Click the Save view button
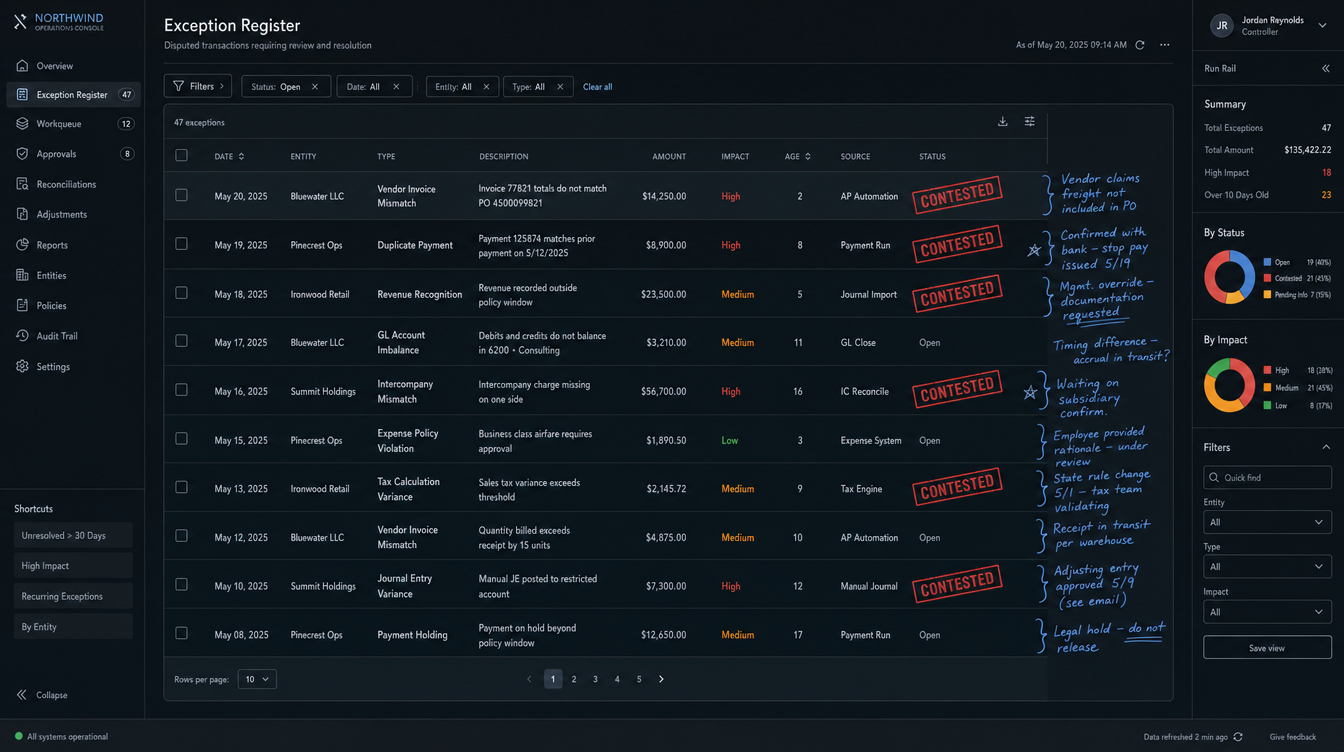The width and height of the screenshot is (1344, 752). click(1267, 648)
